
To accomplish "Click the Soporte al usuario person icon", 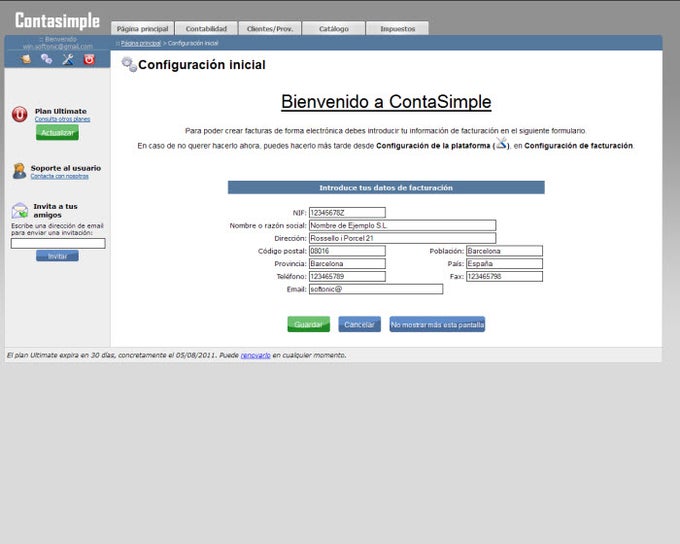I will click(x=19, y=171).
